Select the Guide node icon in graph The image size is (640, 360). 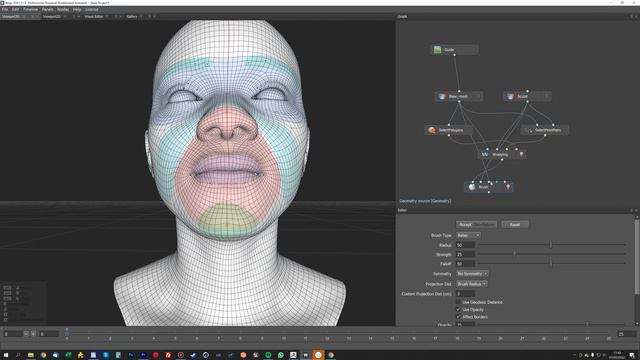(x=438, y=49)
